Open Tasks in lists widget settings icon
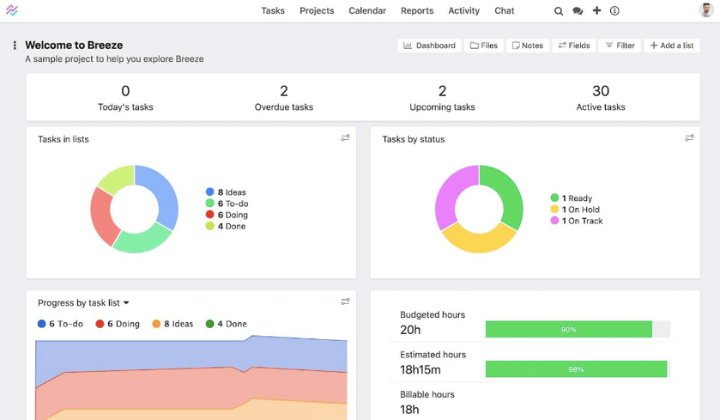Screen dimensions: 720x420 tap(345, 138)
